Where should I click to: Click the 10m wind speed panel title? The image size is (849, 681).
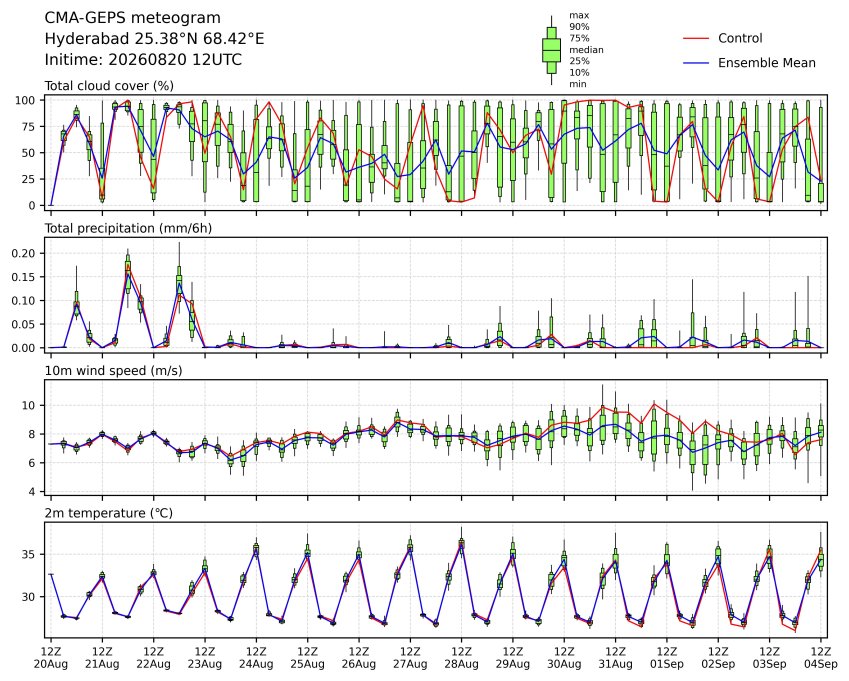[113, 371]
